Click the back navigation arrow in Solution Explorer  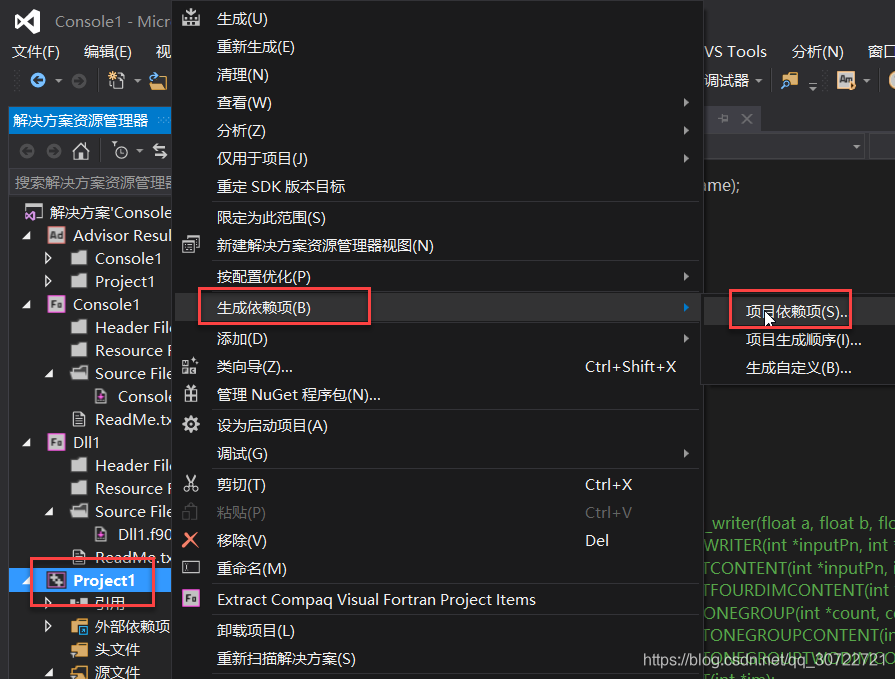click(x=27, y=151)
